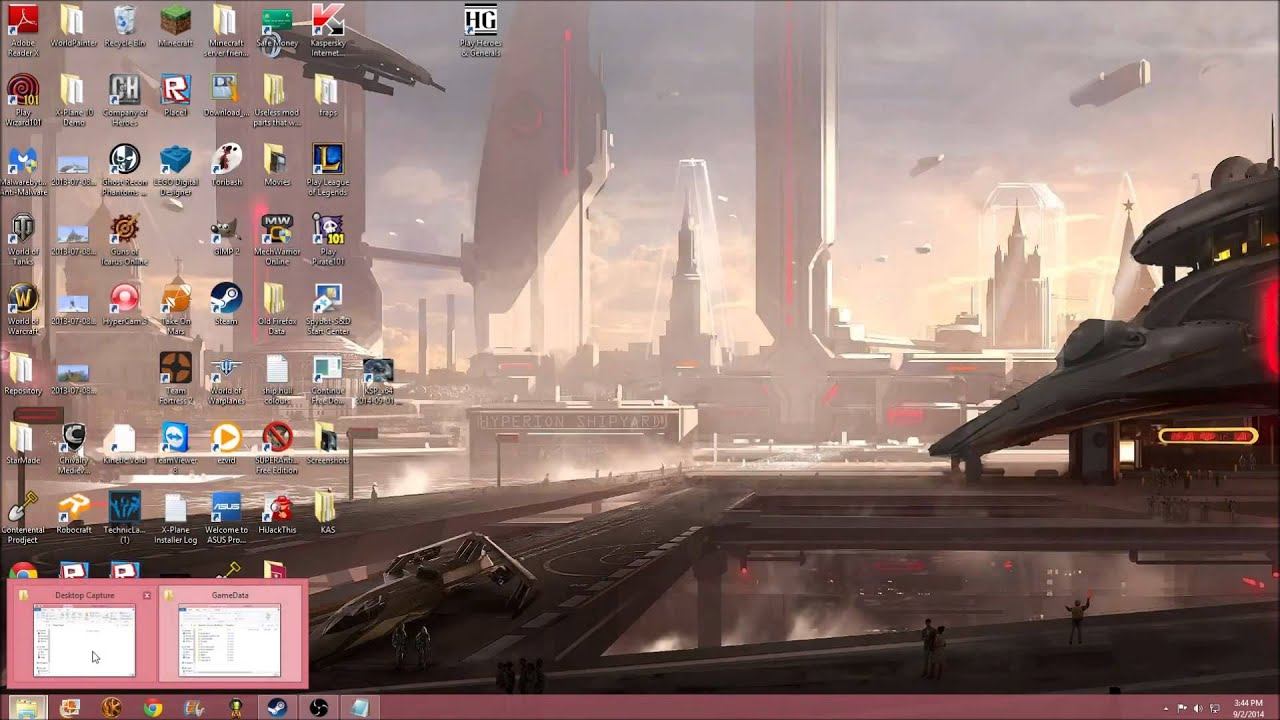
Task: Select the Steam desktop shortcut
Action: pyautogui.click(x=226, y=305)
